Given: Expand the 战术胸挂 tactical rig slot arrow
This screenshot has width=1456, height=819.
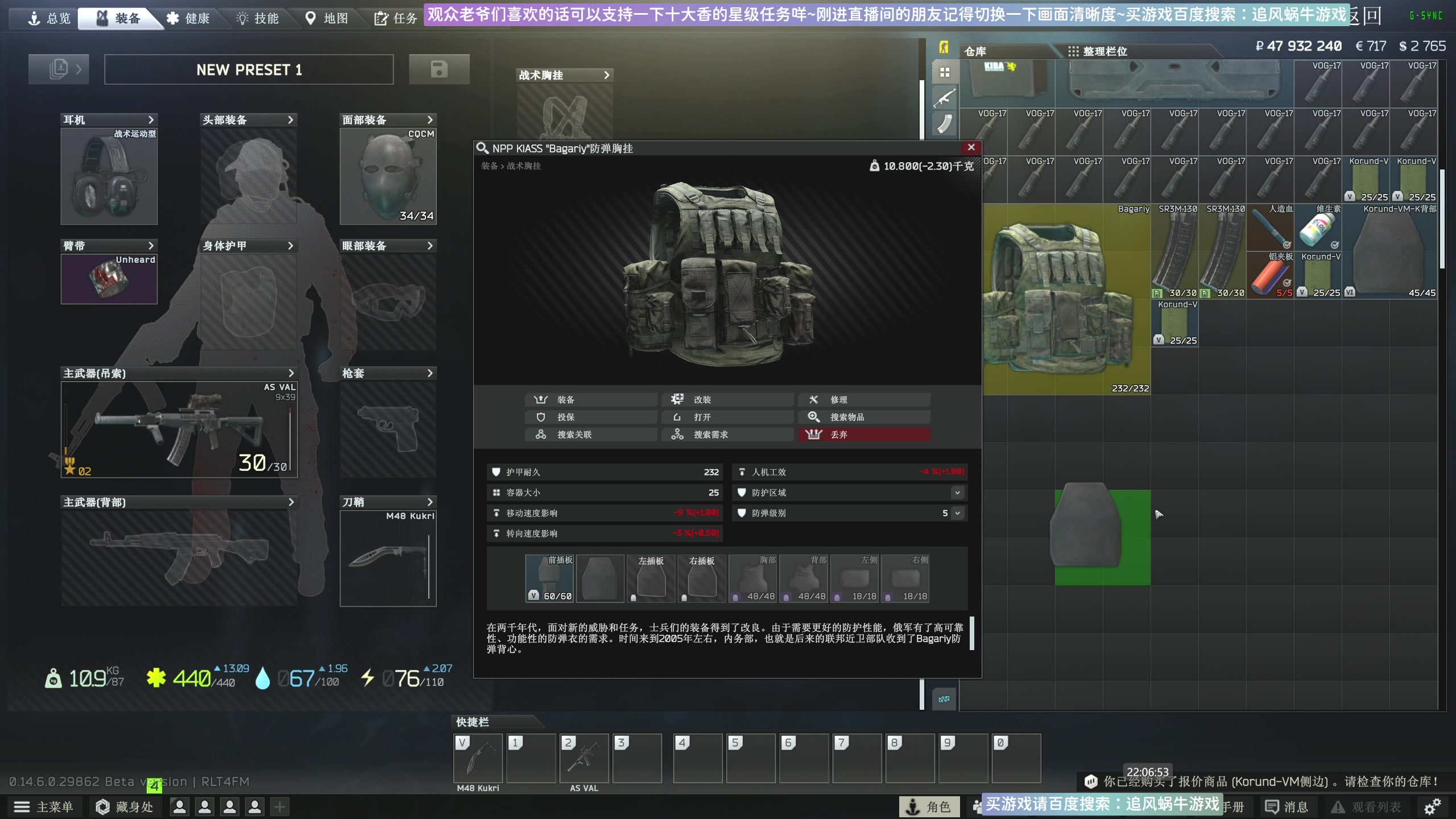Looking at the screenshot, I should pyautogui.click(x=607, y=75).
